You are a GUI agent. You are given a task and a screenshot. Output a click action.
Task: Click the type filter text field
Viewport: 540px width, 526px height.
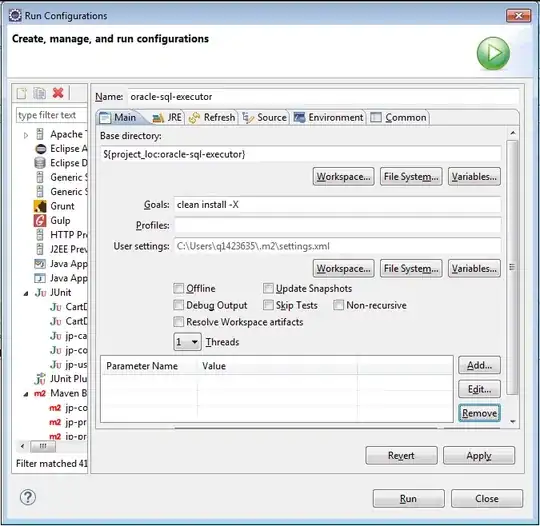[x=52, y=115]
